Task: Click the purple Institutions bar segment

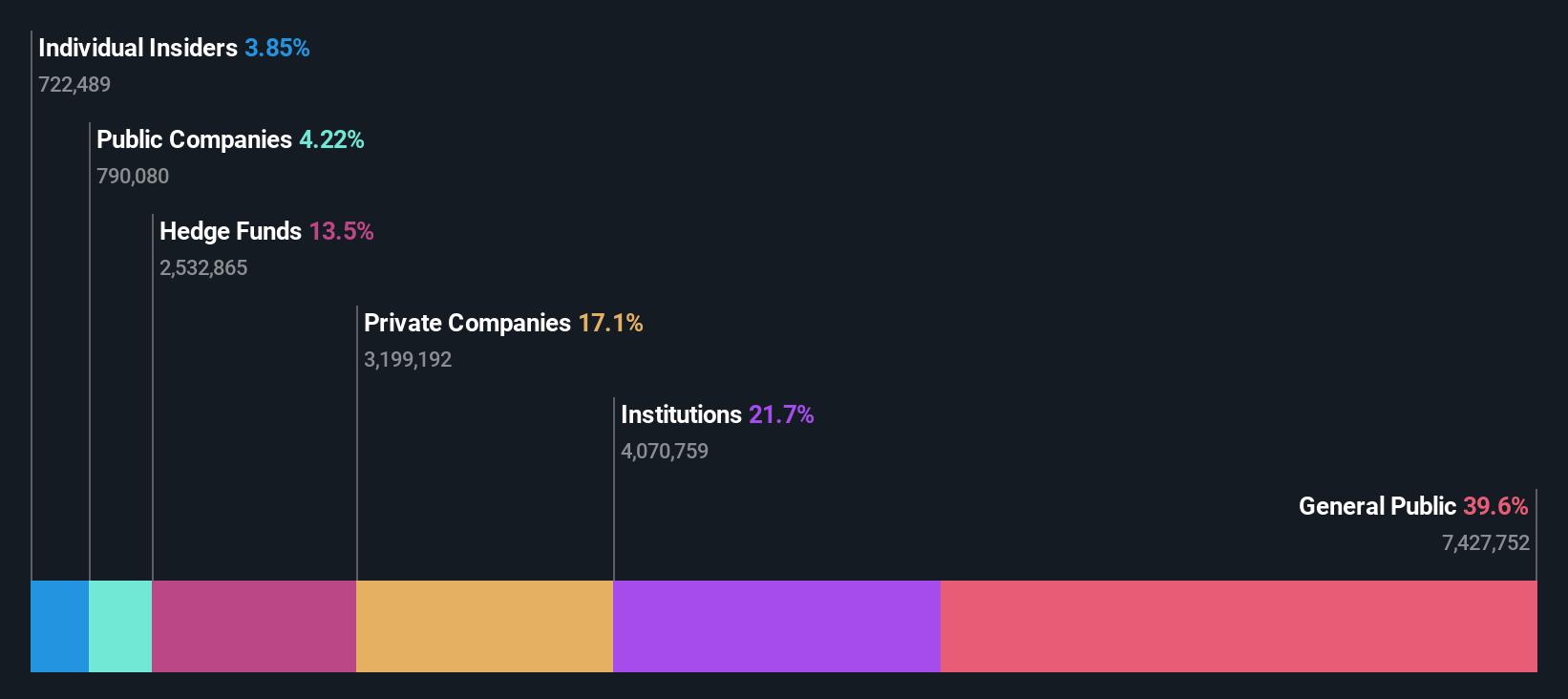Action: 776,625
